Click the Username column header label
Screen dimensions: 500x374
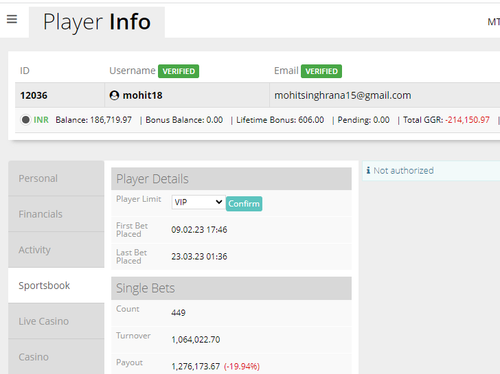coord(132,71)
